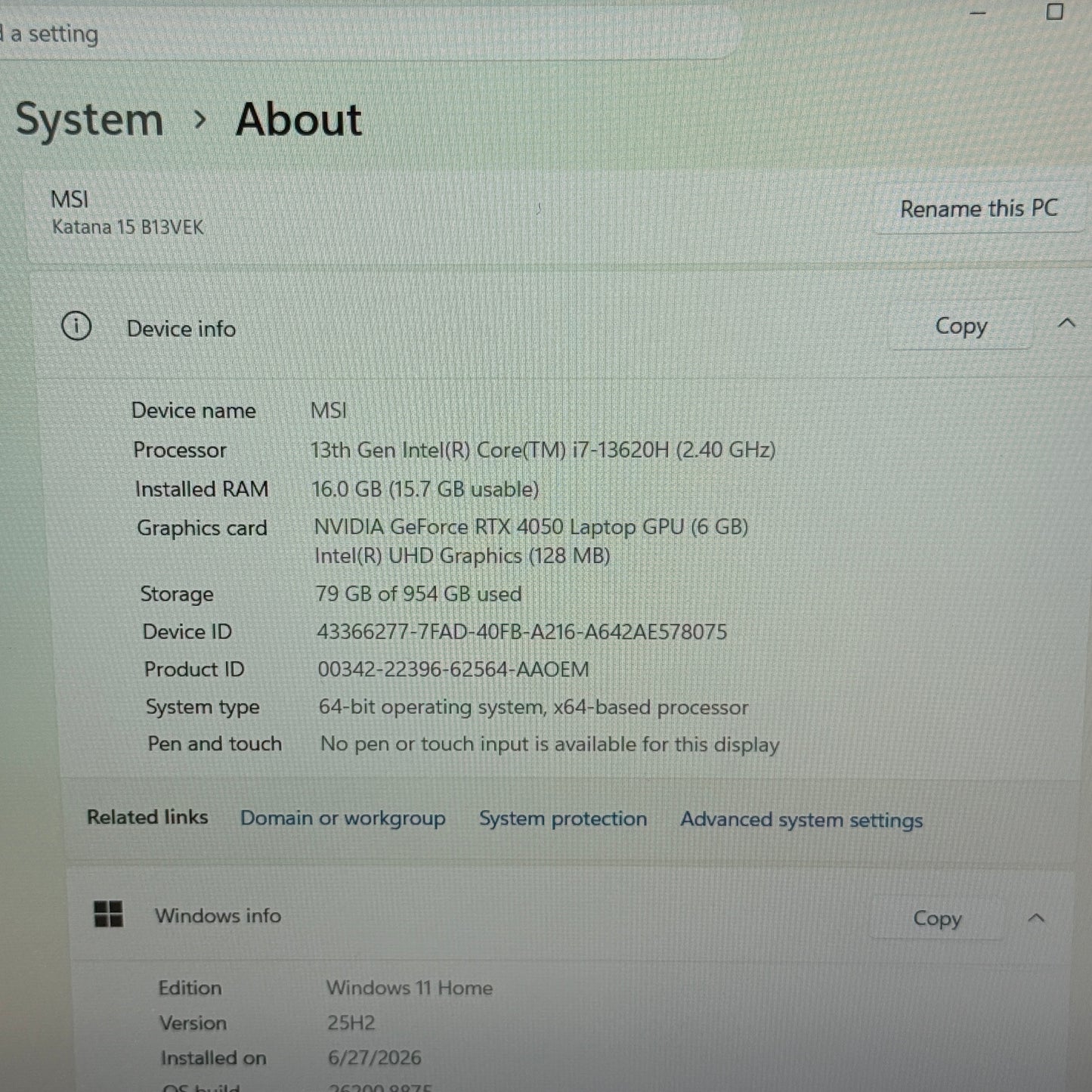This screenshot has width=1092, height=1092.
Task: Select the NVIDIA GeForce RTX 4050 text
Action: point(531,527)
